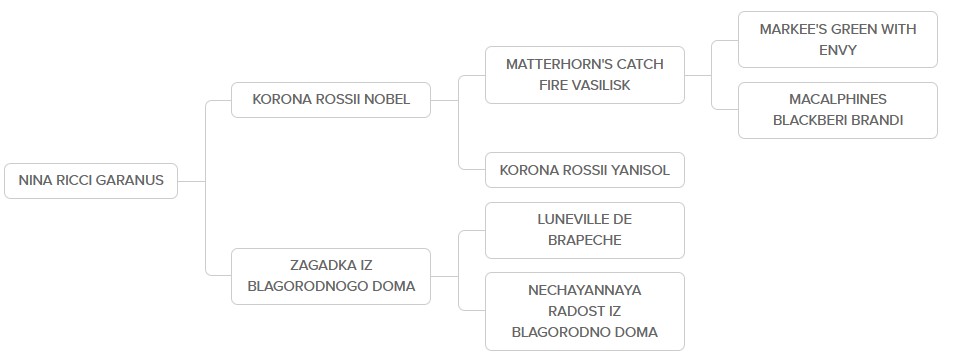Click the MACALPHINES BLACKBERI BRANDI box
Image resolution: width=971 pixels, height=360 pixels.
(838, 110)
